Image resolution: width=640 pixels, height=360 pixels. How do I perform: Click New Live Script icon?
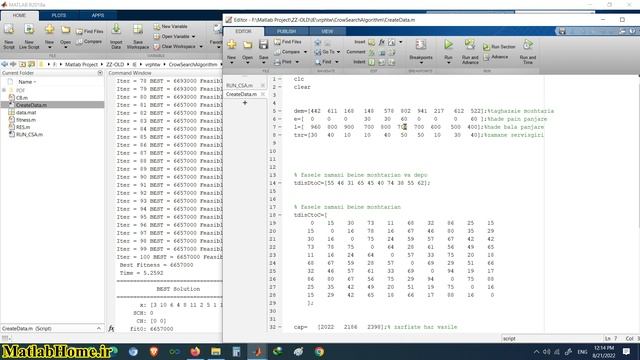coord(29,36)
